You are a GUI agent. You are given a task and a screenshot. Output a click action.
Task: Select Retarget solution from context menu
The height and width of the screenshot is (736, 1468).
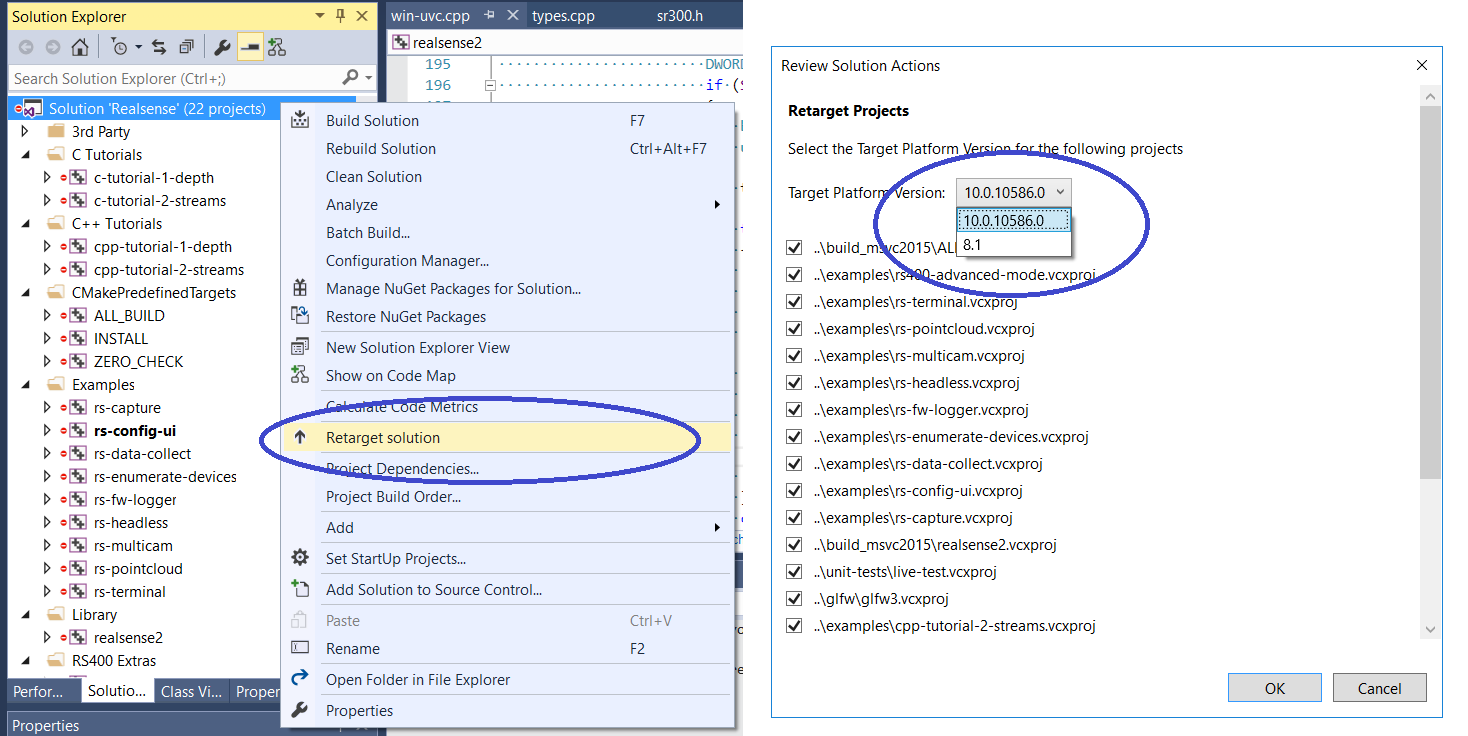click(383, 438)
